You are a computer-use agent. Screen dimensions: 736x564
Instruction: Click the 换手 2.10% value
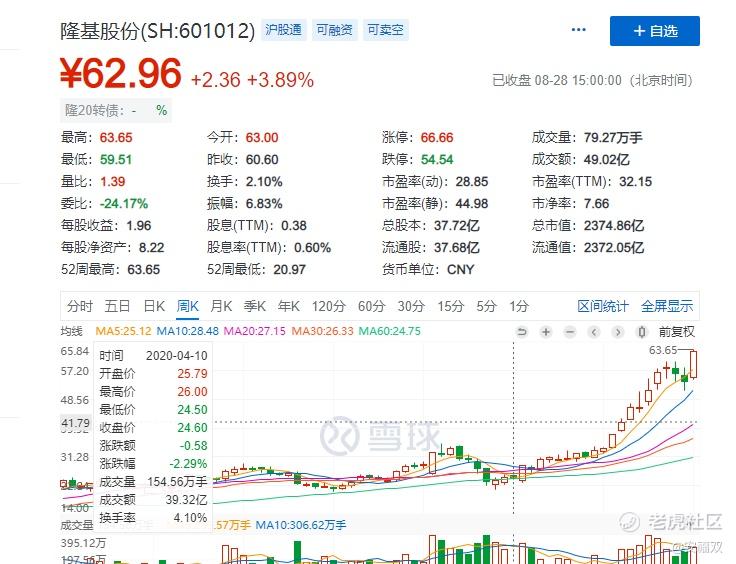pos(264,182)
